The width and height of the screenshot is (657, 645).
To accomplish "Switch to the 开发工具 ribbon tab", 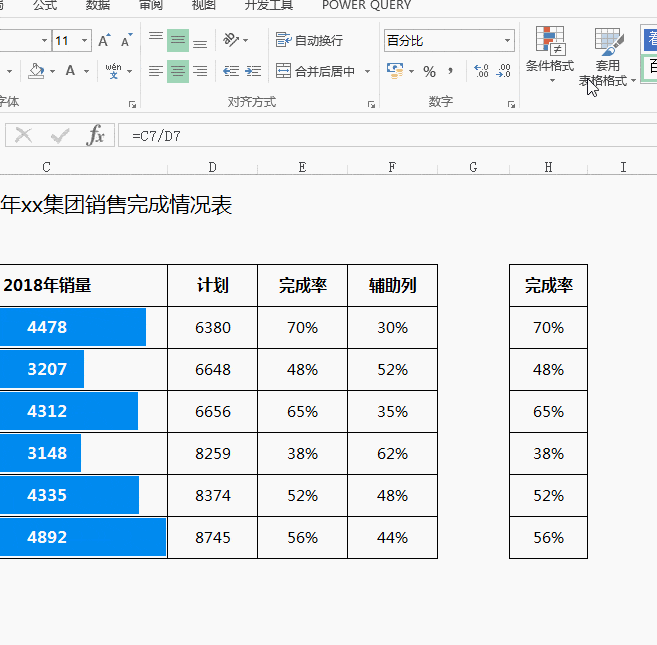I will pos(269,5).
